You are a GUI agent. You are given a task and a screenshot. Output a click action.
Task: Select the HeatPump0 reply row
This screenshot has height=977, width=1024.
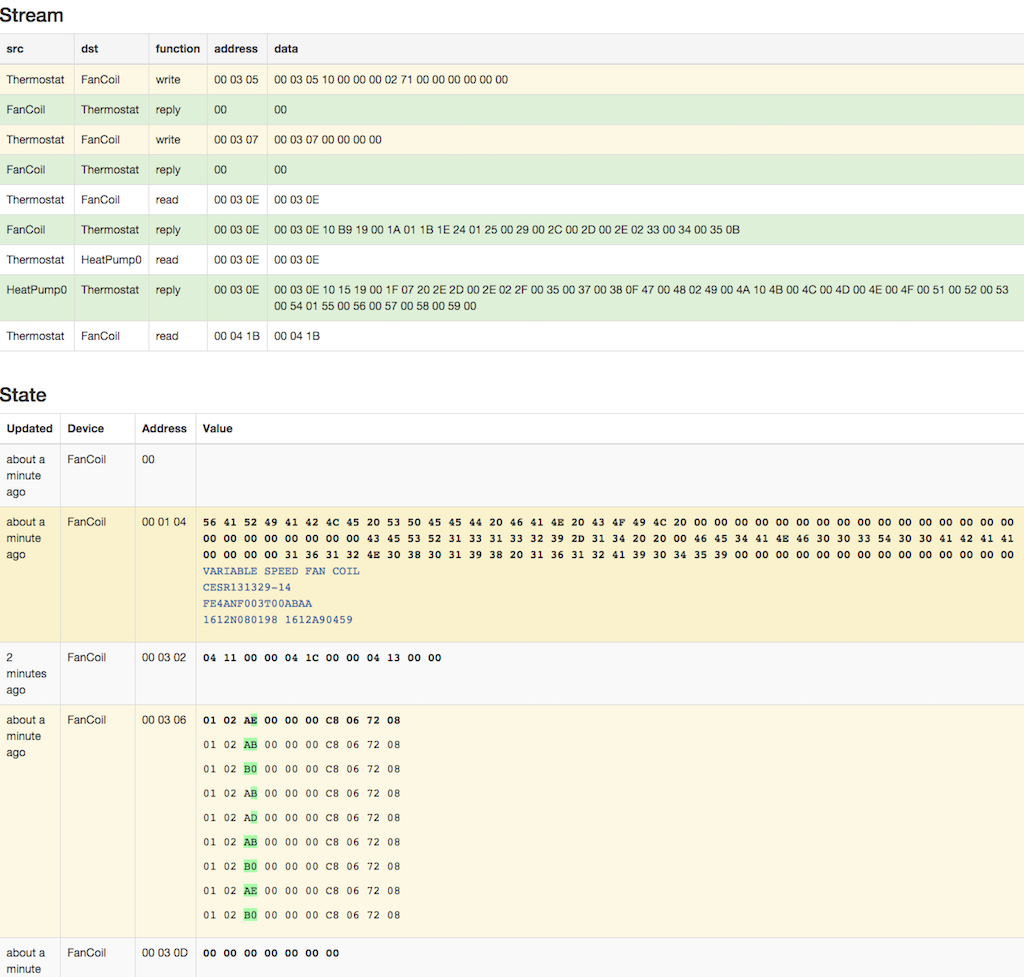coord(512,298)
